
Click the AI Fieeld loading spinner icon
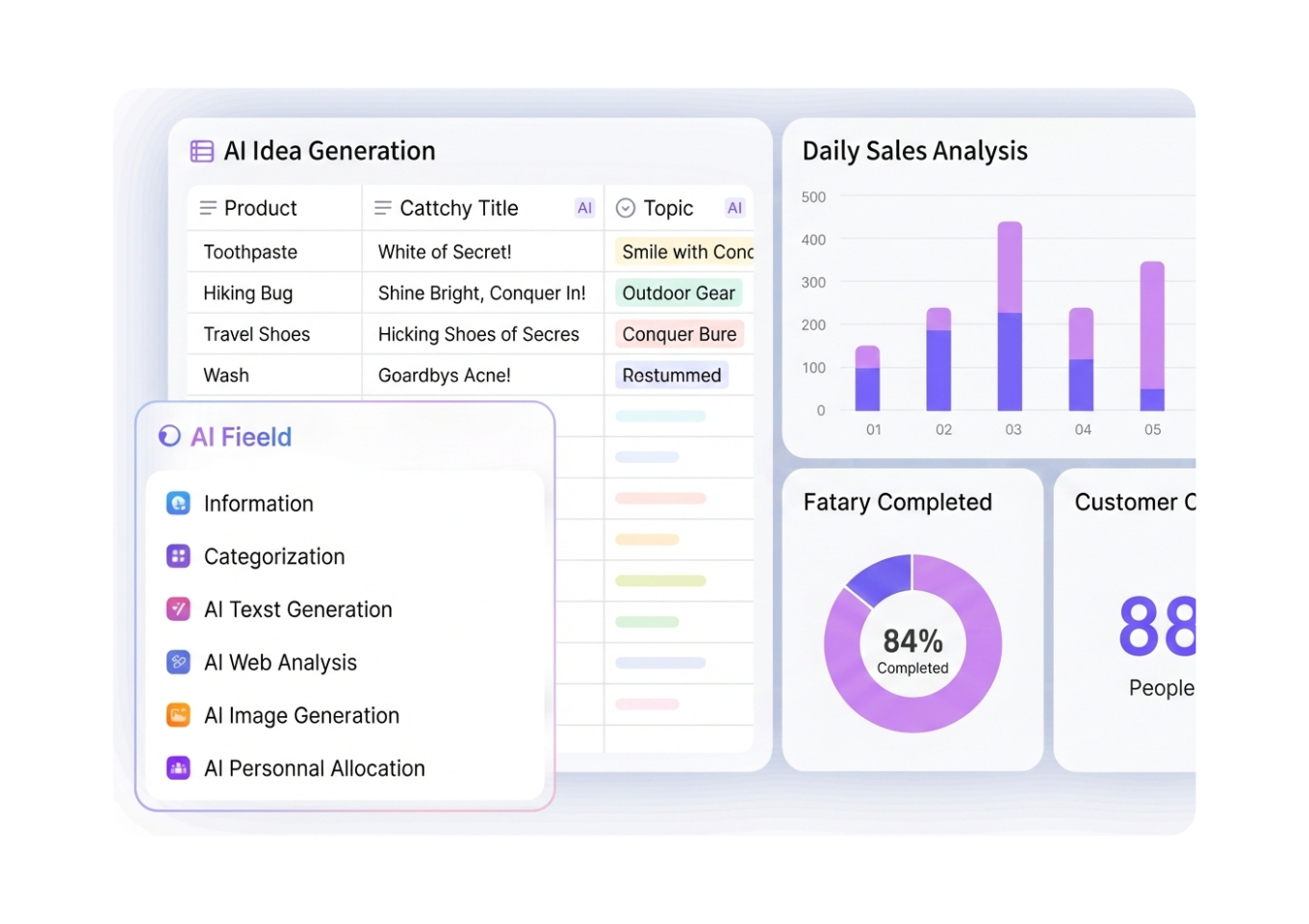click(167, 436)
